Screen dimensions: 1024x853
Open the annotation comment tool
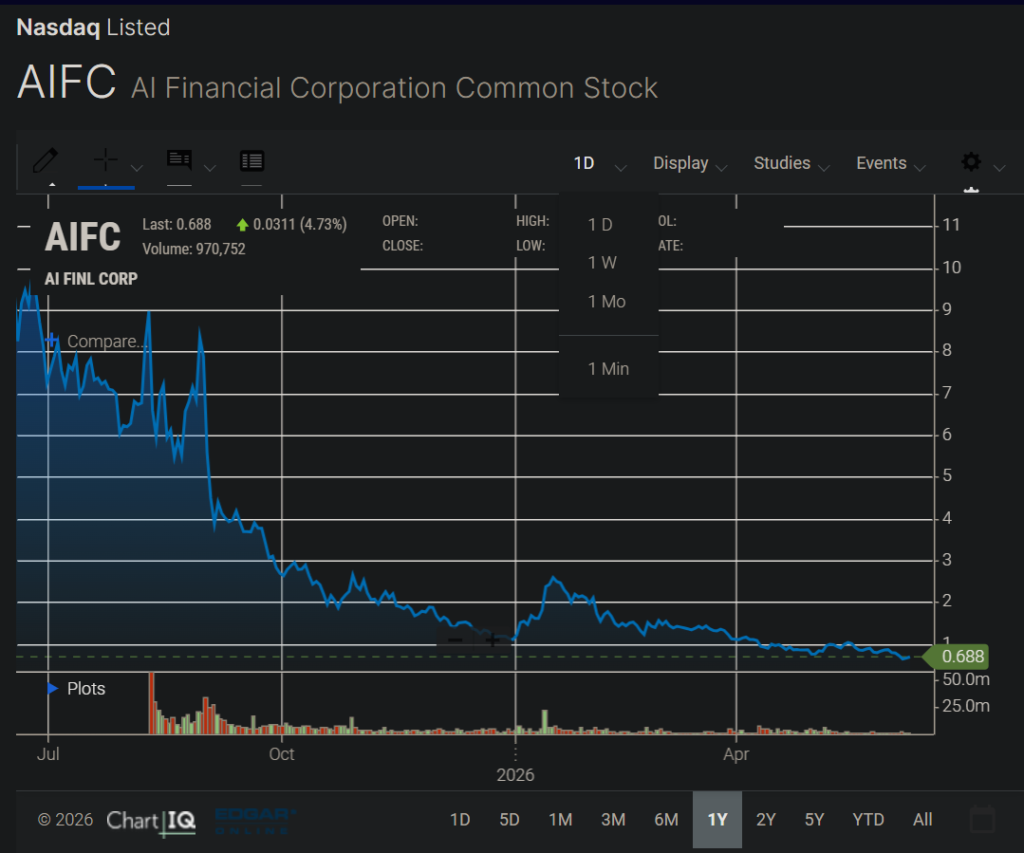[179, 159]
